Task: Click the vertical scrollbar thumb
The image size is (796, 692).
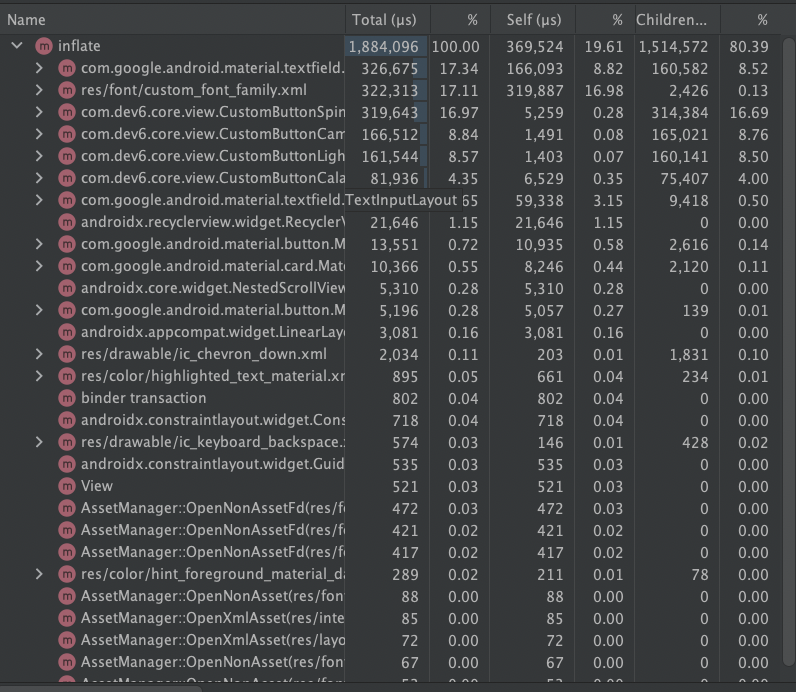Action: tap(789, 350)
